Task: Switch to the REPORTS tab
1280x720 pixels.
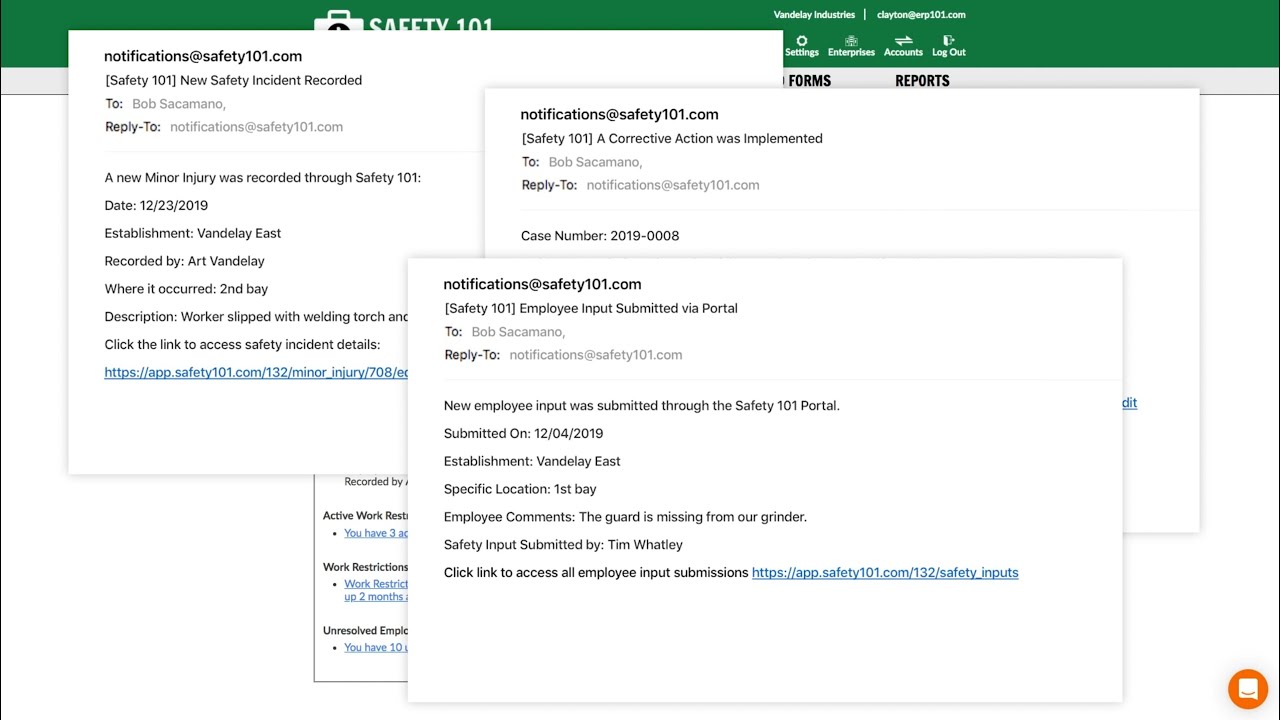Action: point(922,81)
